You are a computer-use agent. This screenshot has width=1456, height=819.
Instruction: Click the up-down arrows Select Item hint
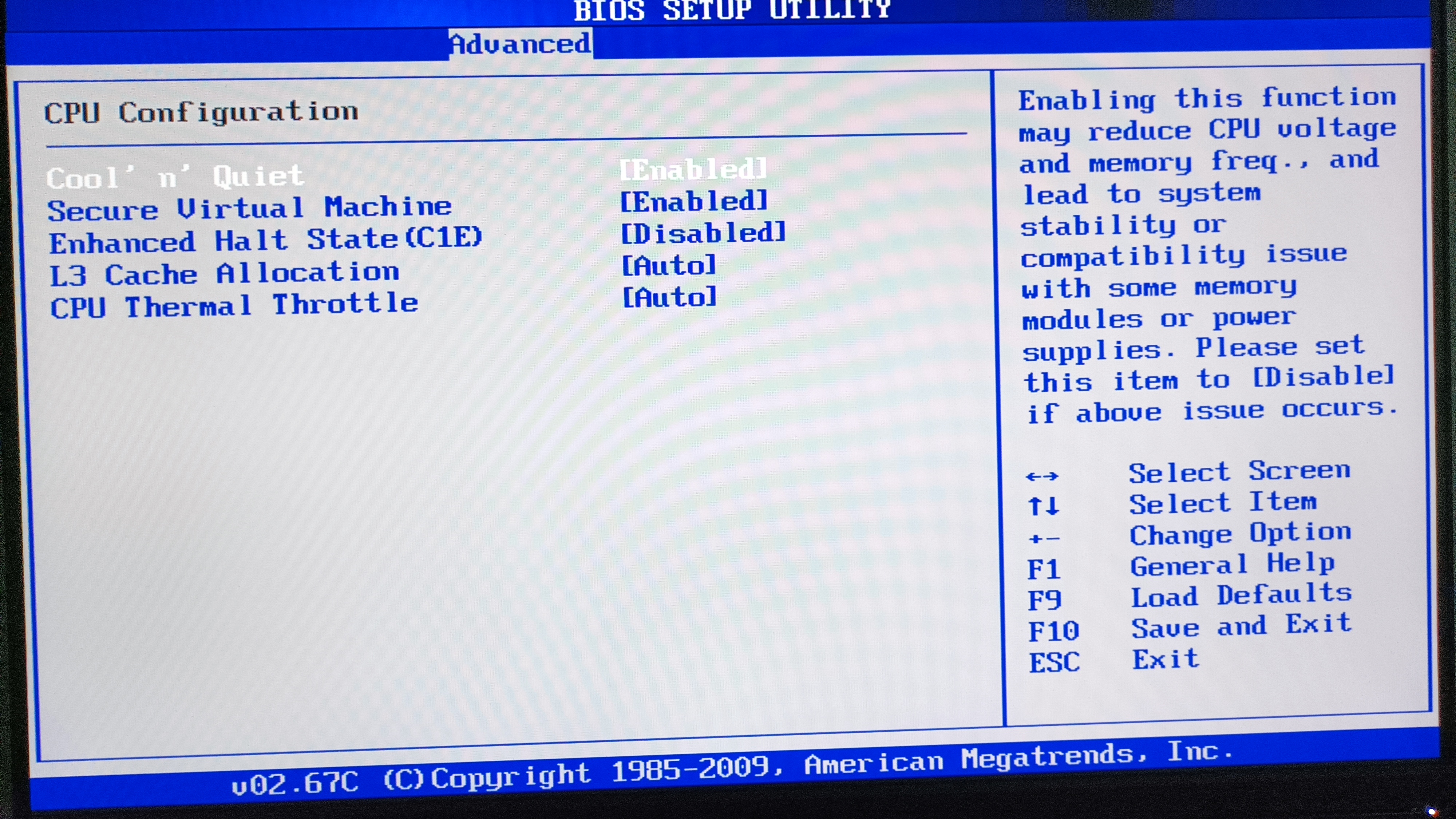pos(1043,506)
